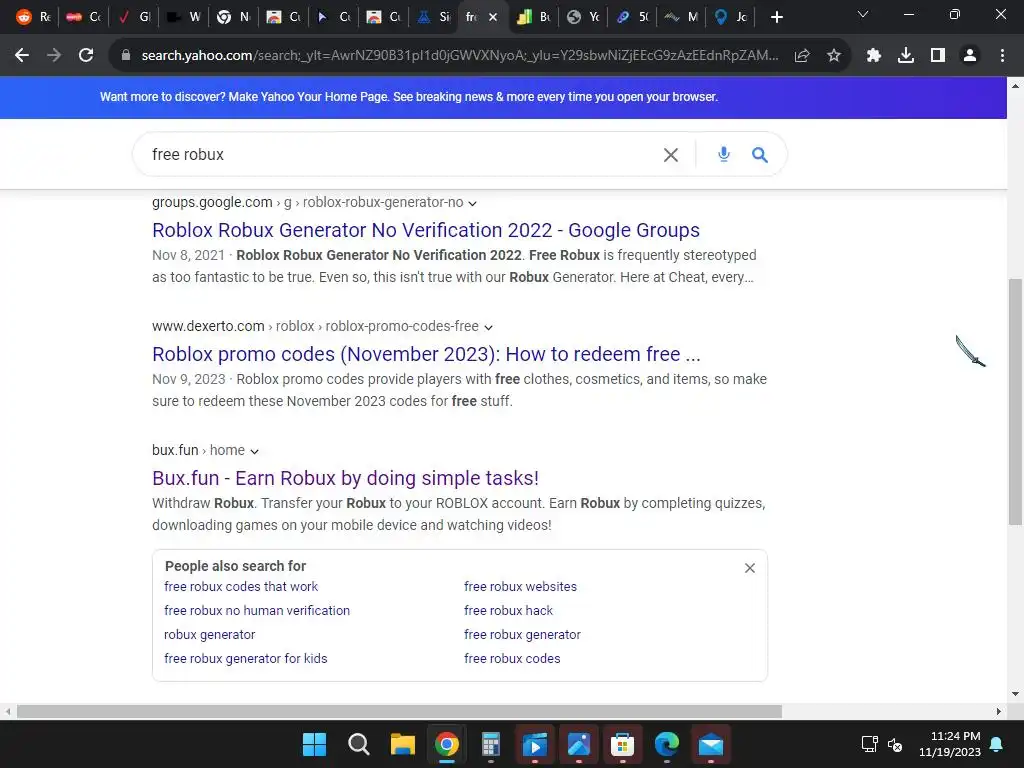Click the Yahoo home page promo banner
Viewport: 1024px width, 768px height.
coord(409,97)
